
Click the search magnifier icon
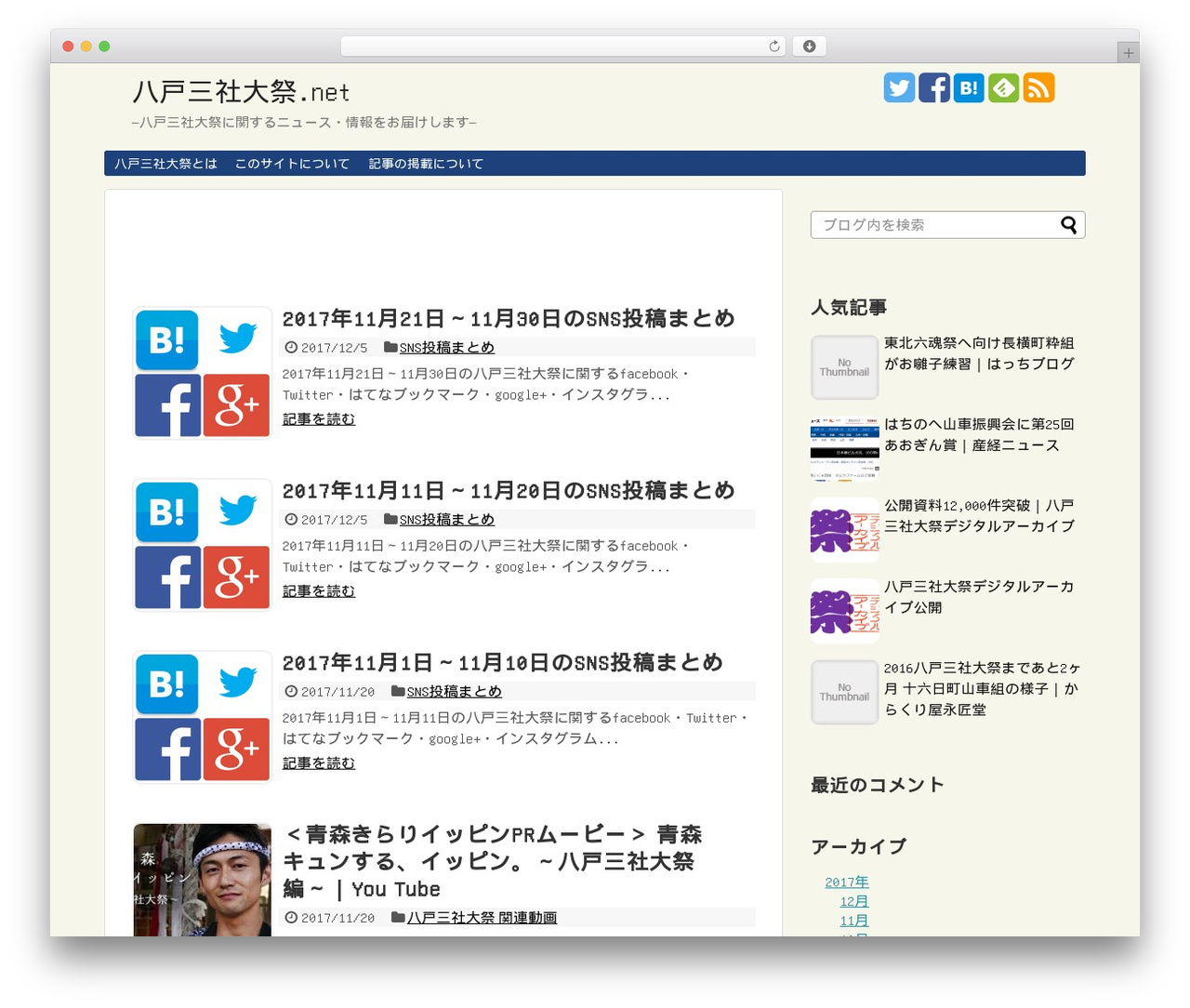(1069, 225)
